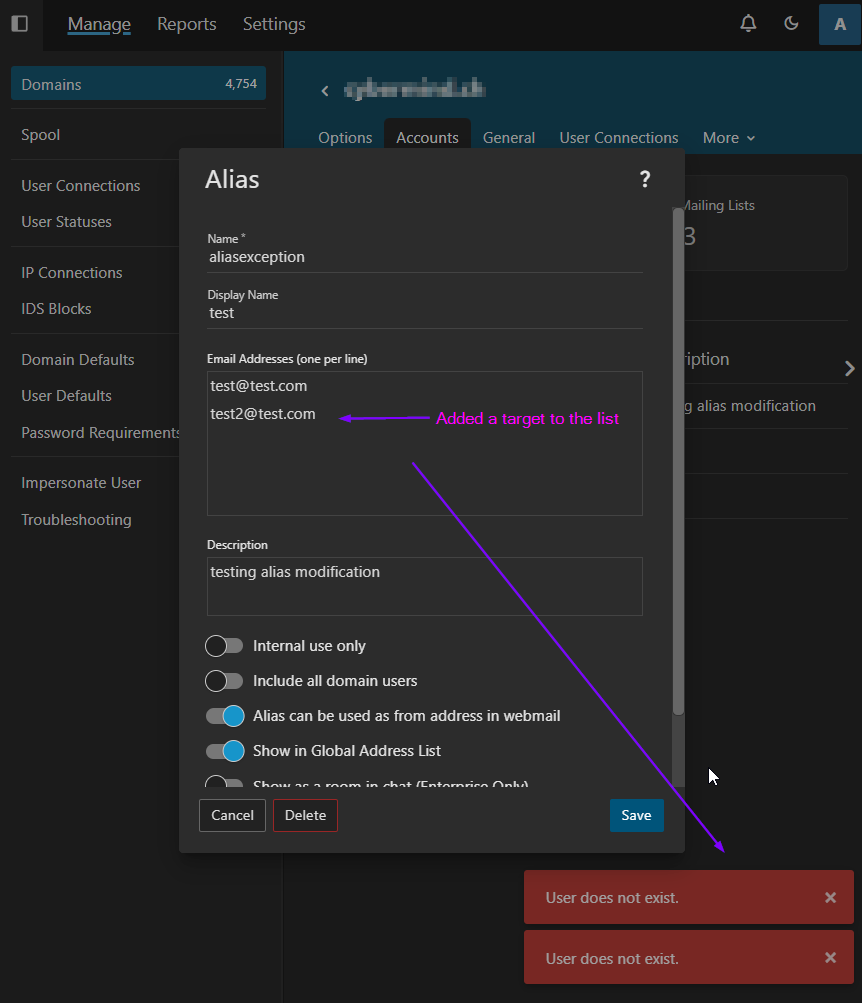Open the Reports menu
862x1003 pixels.
(x=186, y=24)
